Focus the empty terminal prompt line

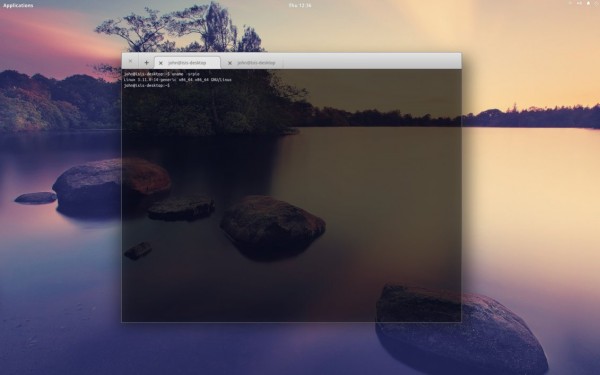pyautogui.click(x=147, y=86)
